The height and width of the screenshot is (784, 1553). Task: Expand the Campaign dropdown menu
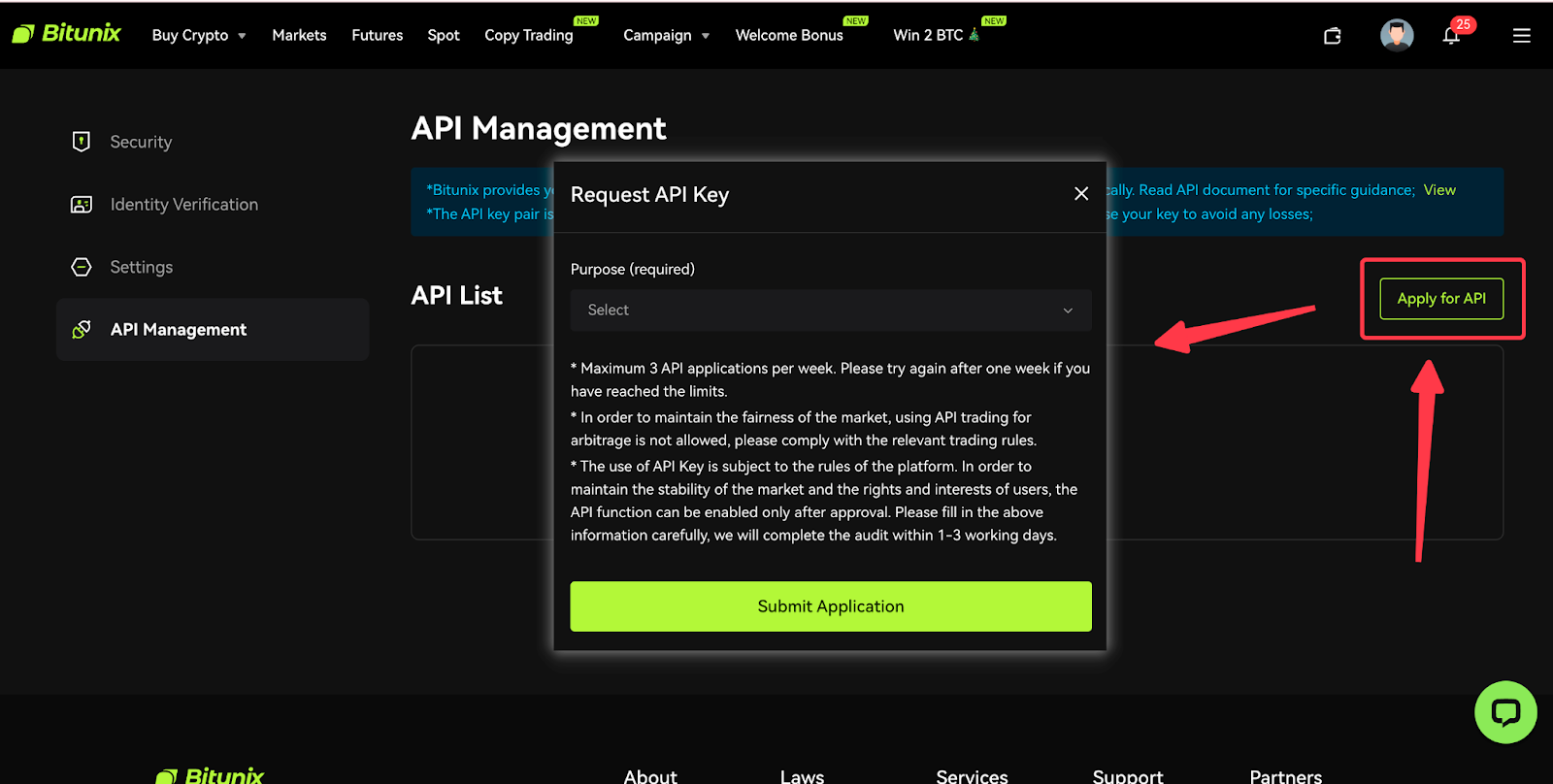(666, 35)
